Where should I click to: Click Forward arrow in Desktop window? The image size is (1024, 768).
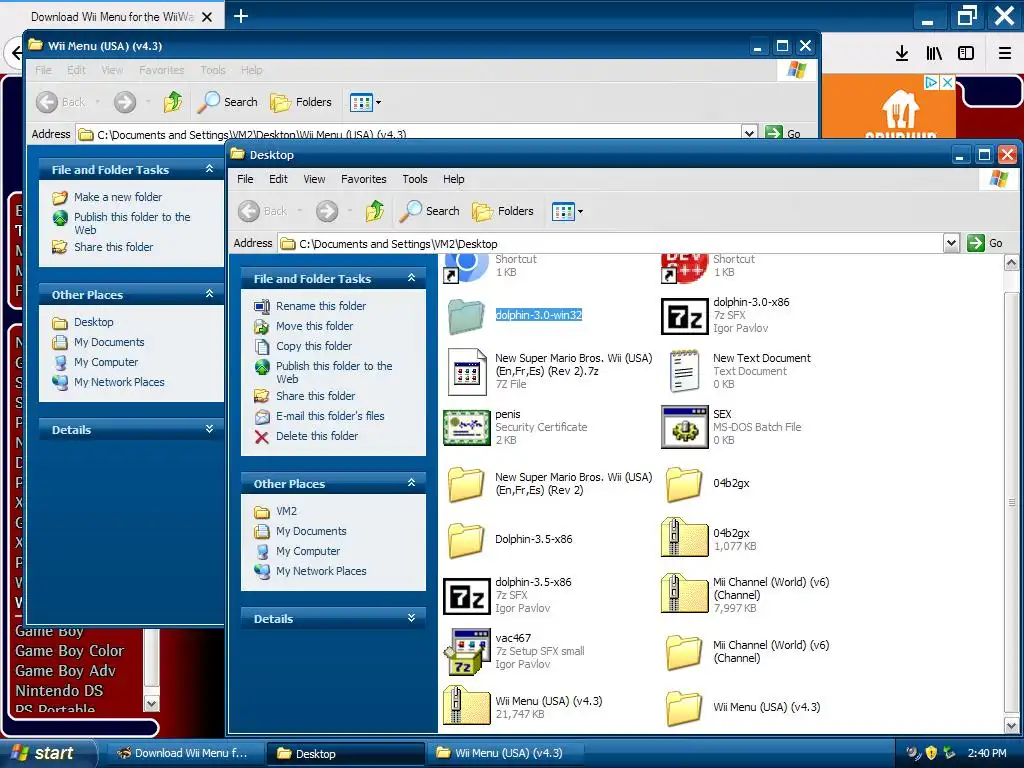click(327, 211)
